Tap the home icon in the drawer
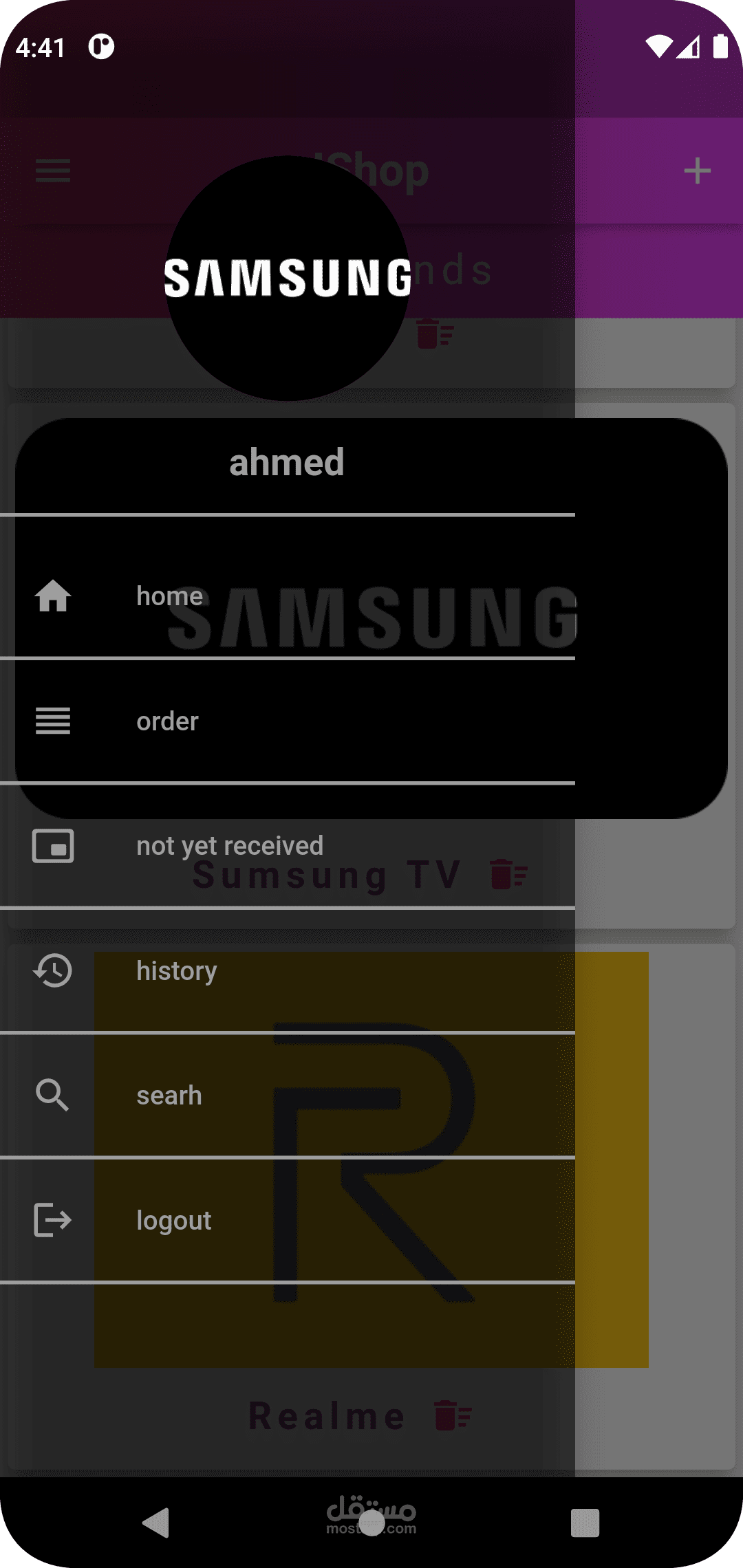This screenshot has height=1568, width=743. coord(53,596)
